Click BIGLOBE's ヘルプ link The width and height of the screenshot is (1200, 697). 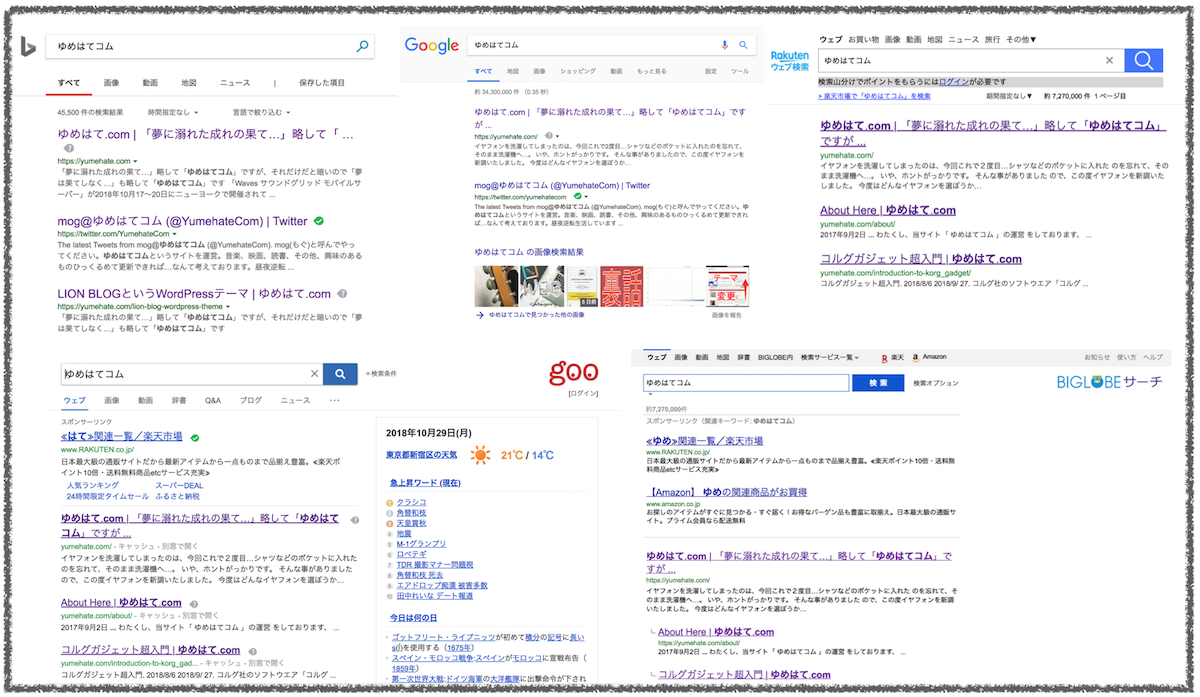[x=1153, y=357]
